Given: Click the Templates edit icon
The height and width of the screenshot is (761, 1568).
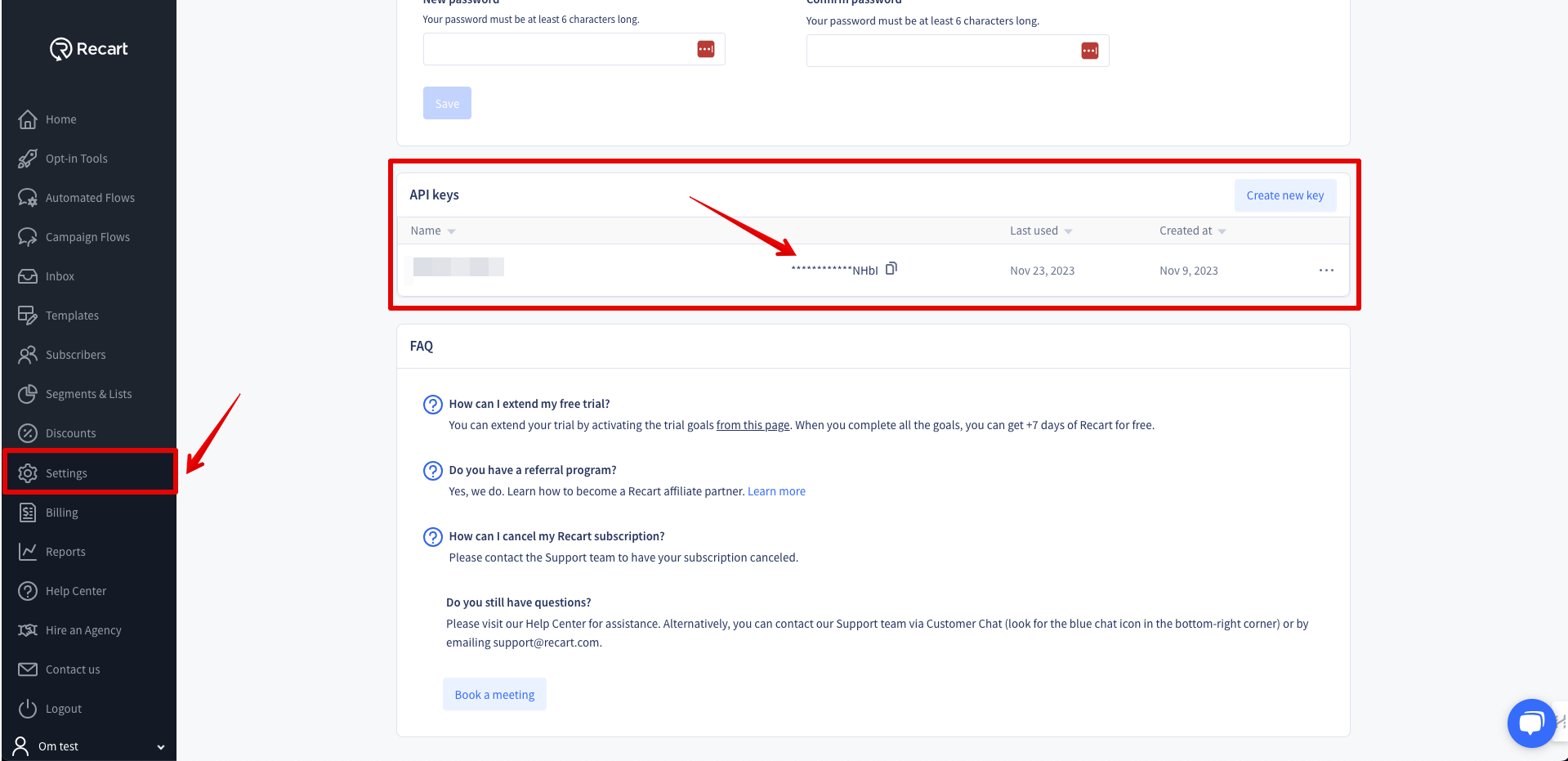Looking at the screenshot, I should [x=28, y=316].
